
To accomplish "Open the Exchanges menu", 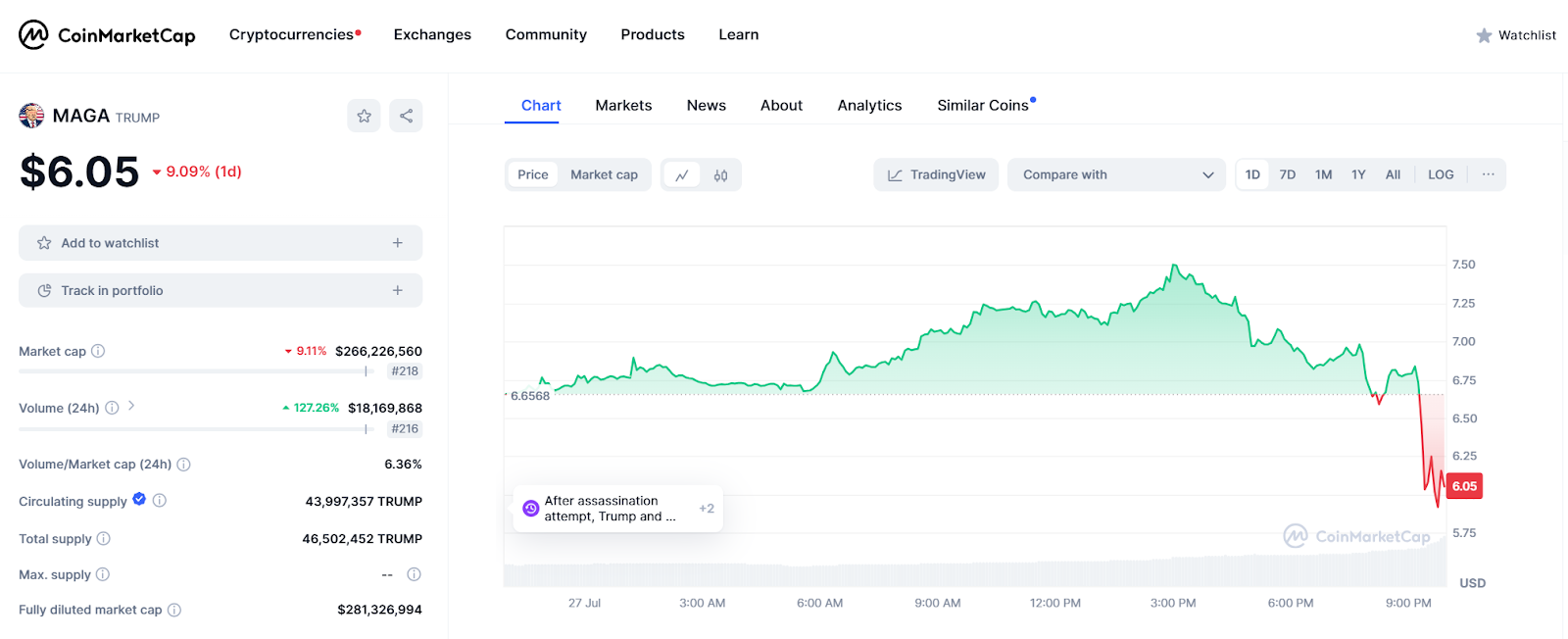I will [432, 34].
